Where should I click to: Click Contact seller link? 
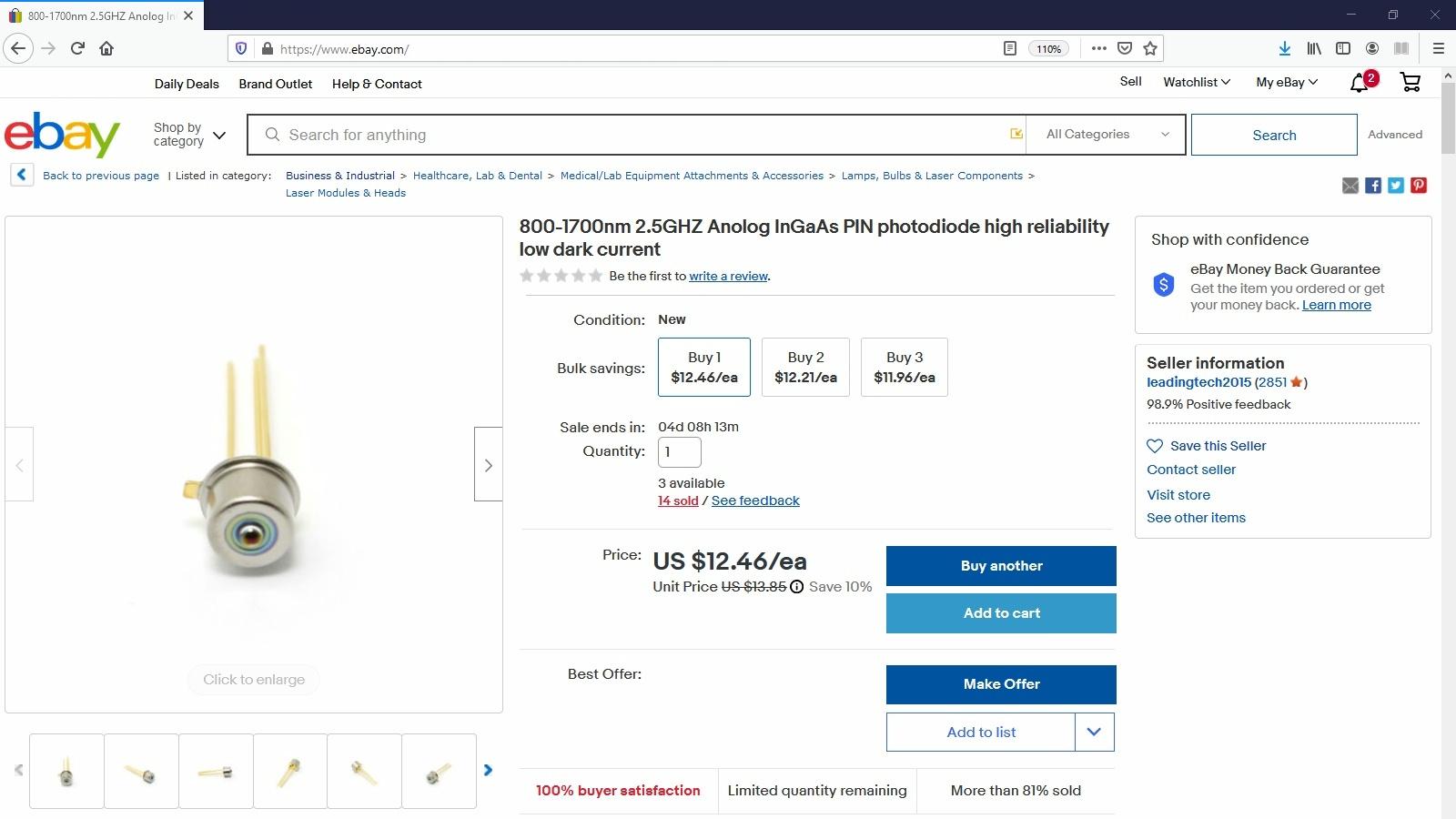click(x=1191, y=470)
